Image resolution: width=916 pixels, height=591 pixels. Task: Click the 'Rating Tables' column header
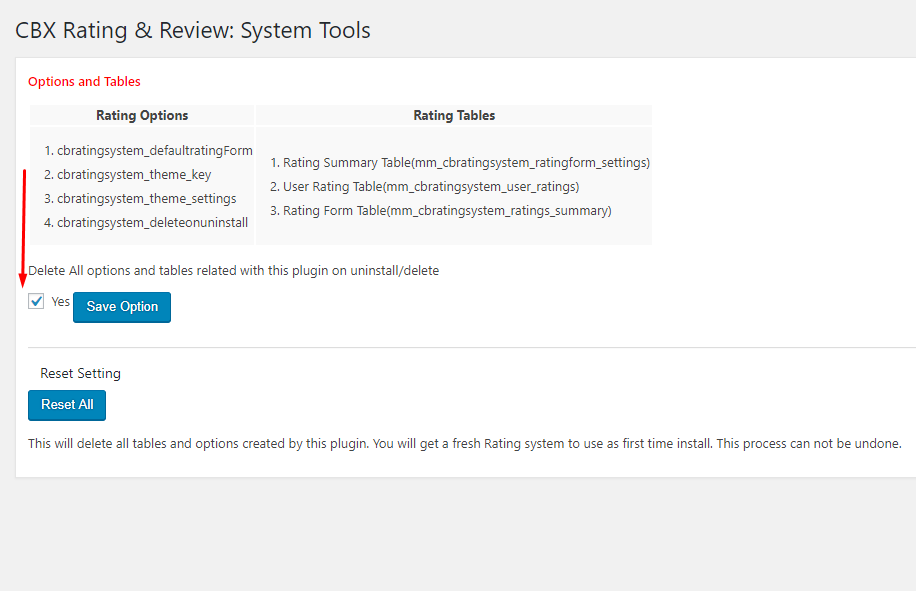click(454, 116)
